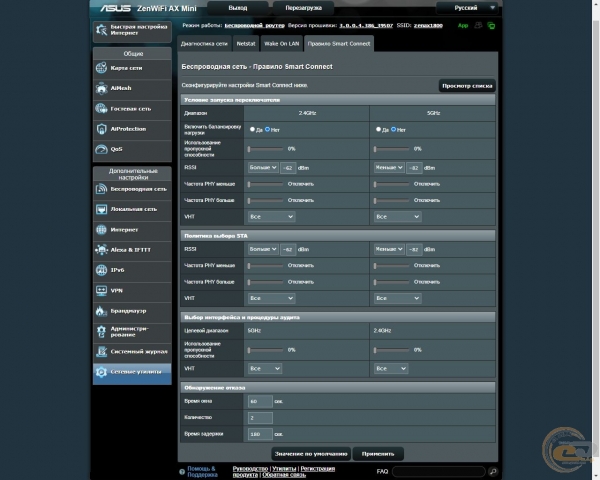
Task: Click the browser vertical scrollbar
Action: click(596, 240)
